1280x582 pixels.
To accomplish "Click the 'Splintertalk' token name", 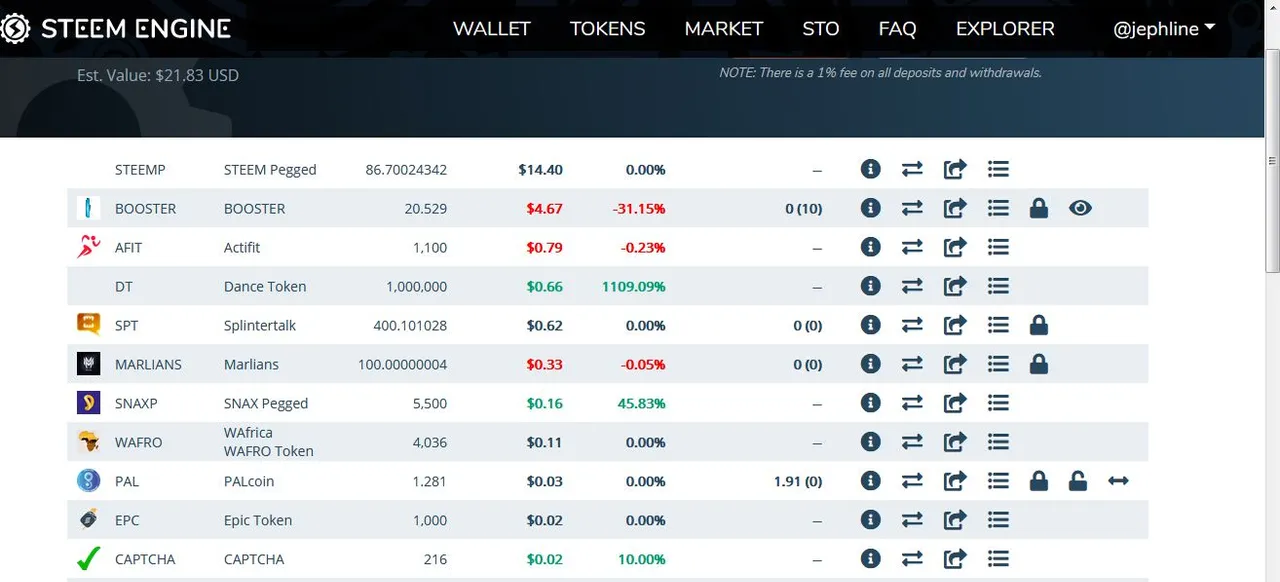I will coord(260,325).
